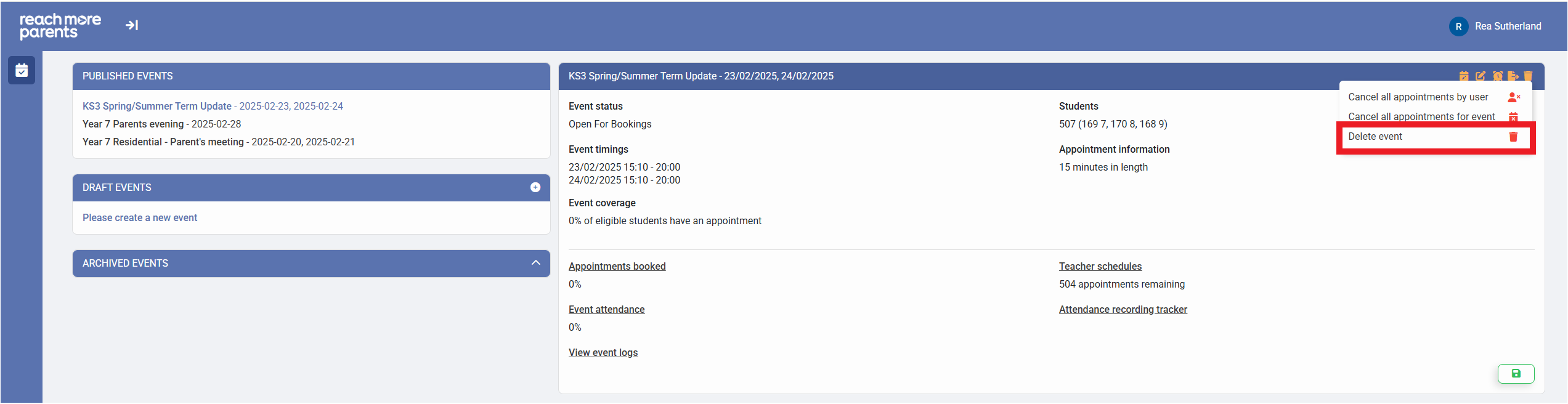The image size is (1568, 404).
Task: Click the alarm clock icon in event header
Action: [x=1497, y=76]
